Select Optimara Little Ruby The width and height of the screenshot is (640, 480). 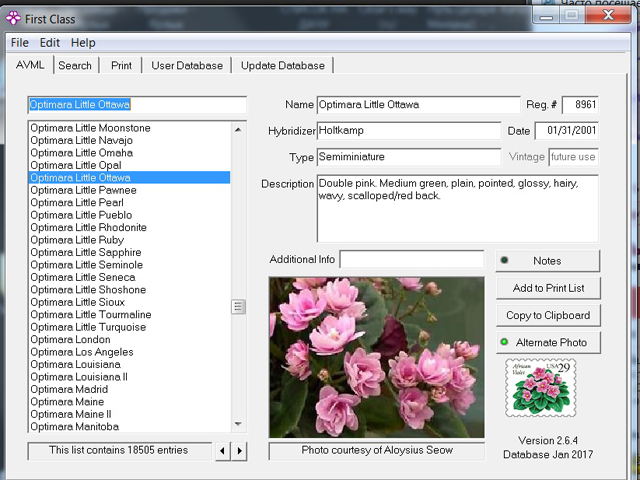[130, 240]
